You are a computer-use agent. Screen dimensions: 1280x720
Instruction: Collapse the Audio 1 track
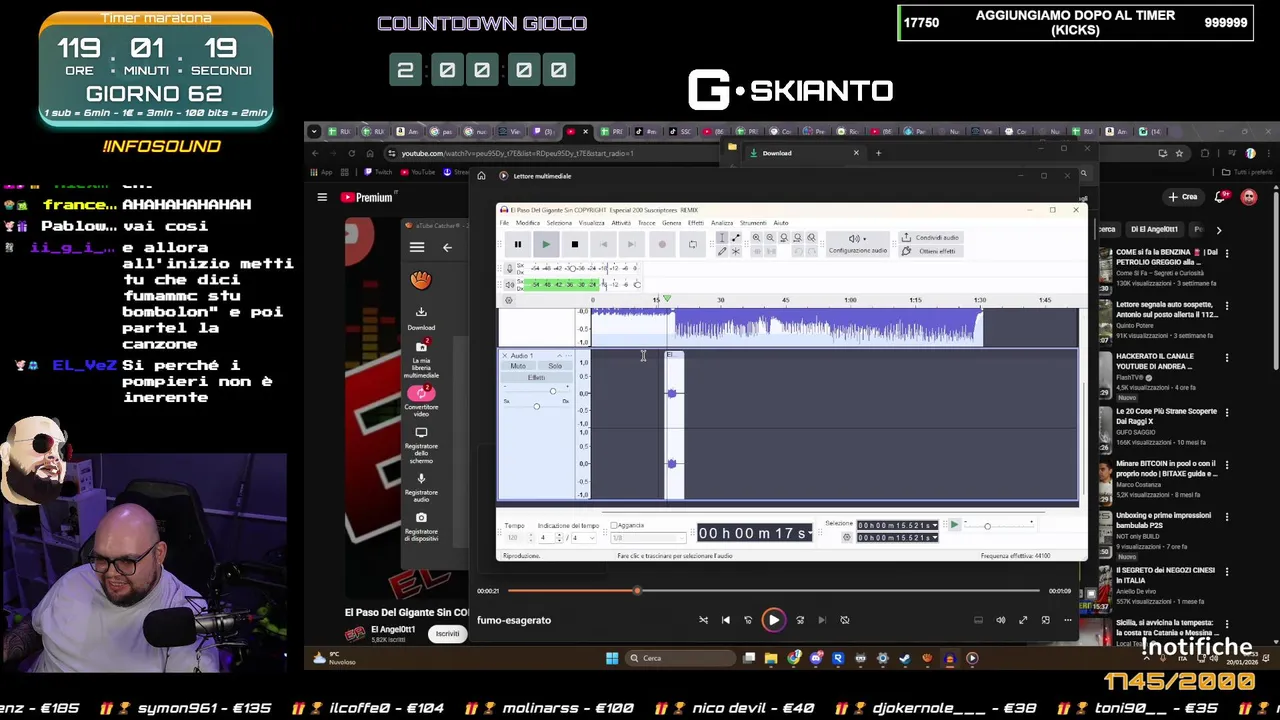pyautogui.click(x=561, y=356)
